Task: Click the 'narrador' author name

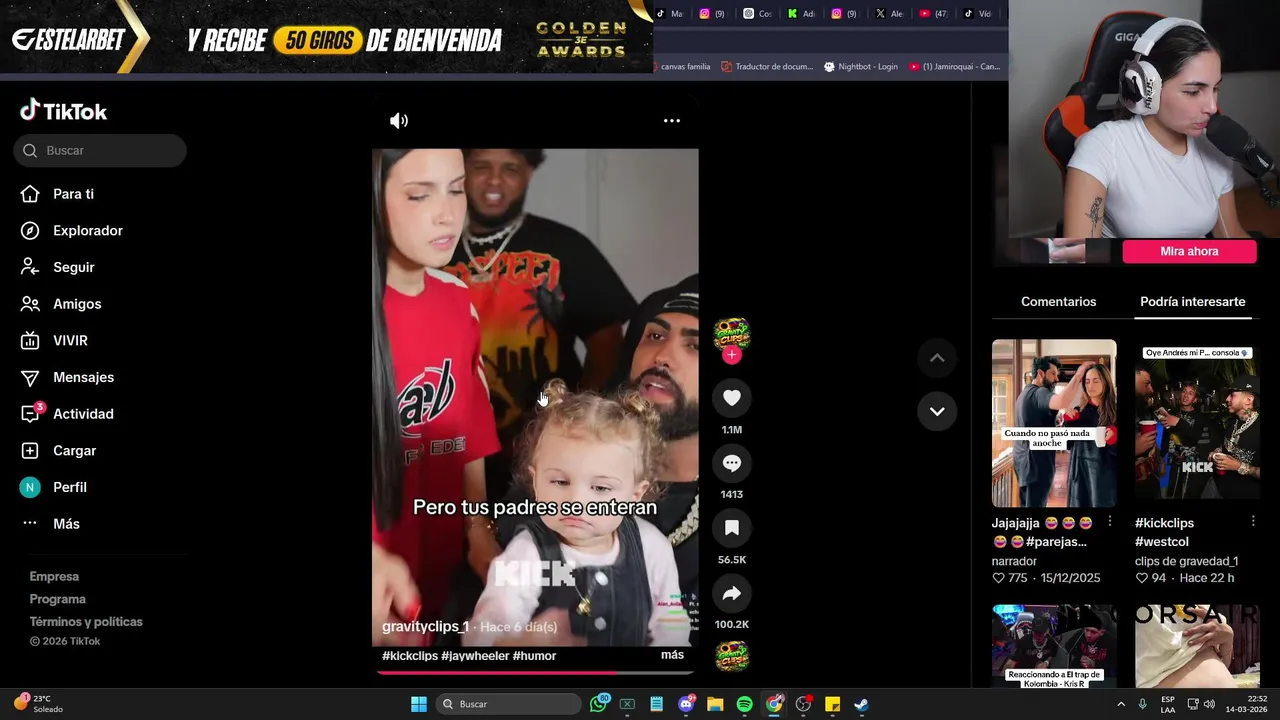Action: tap(1014, 561)
